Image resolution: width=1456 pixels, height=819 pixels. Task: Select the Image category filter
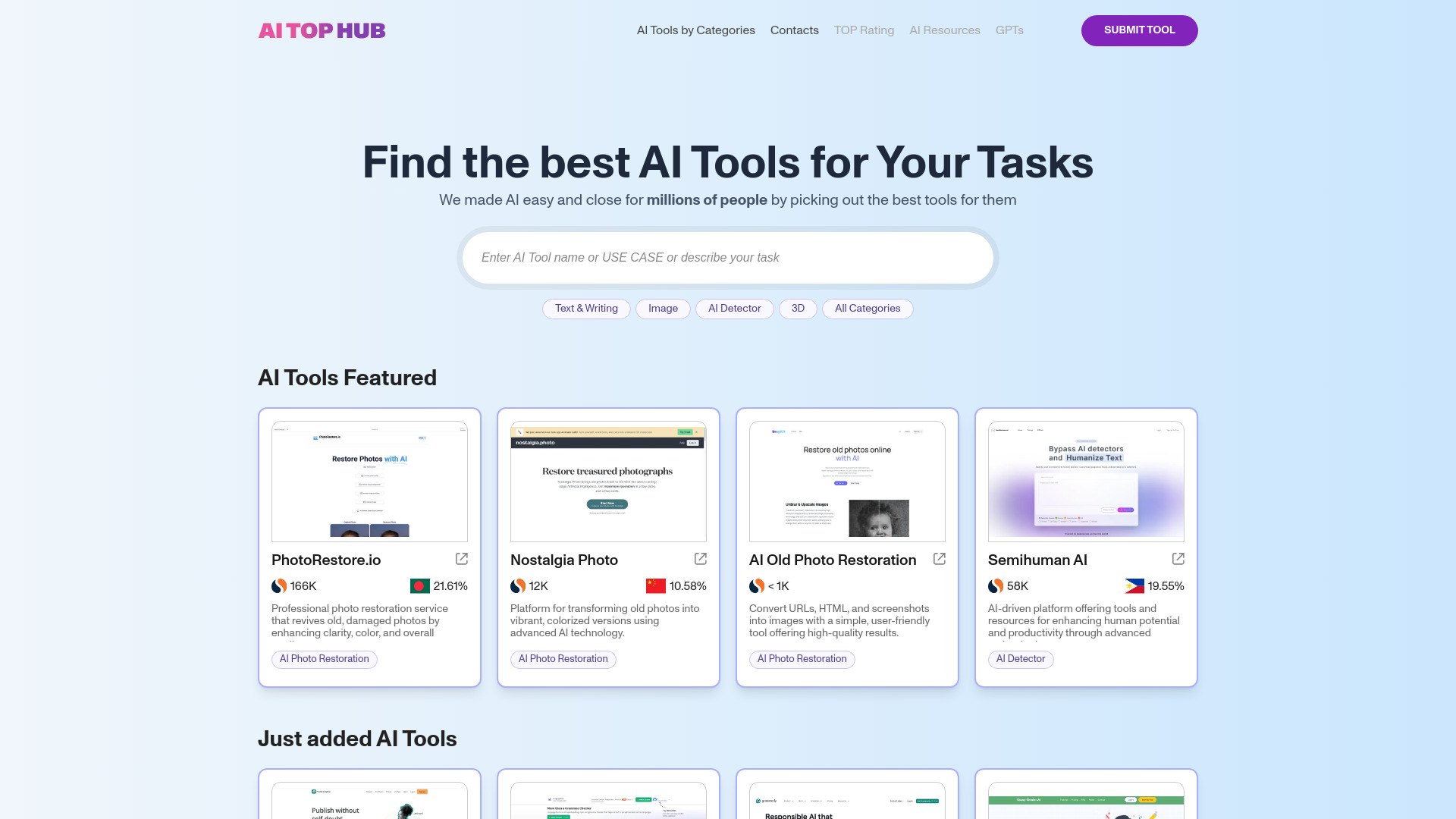click(x=663, y=308)
